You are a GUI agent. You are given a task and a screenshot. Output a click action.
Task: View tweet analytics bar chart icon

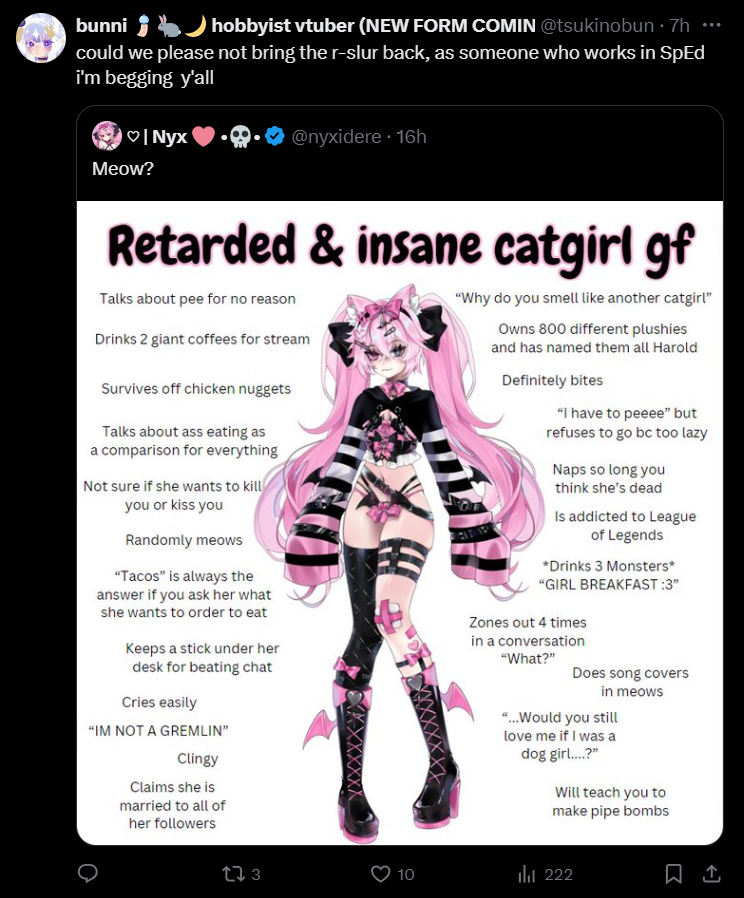pos(526,874)
